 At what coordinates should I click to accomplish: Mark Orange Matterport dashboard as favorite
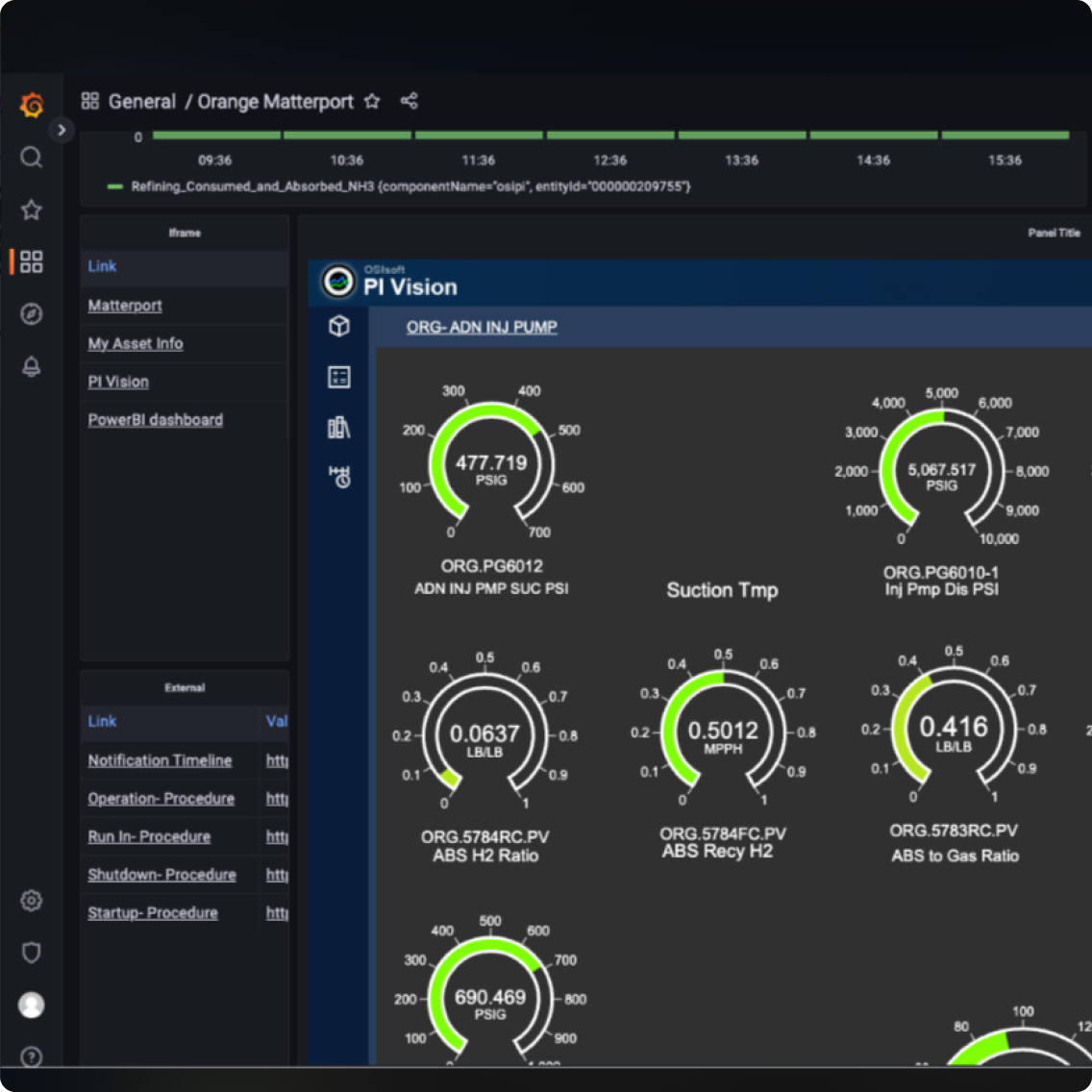pos(372,101)
